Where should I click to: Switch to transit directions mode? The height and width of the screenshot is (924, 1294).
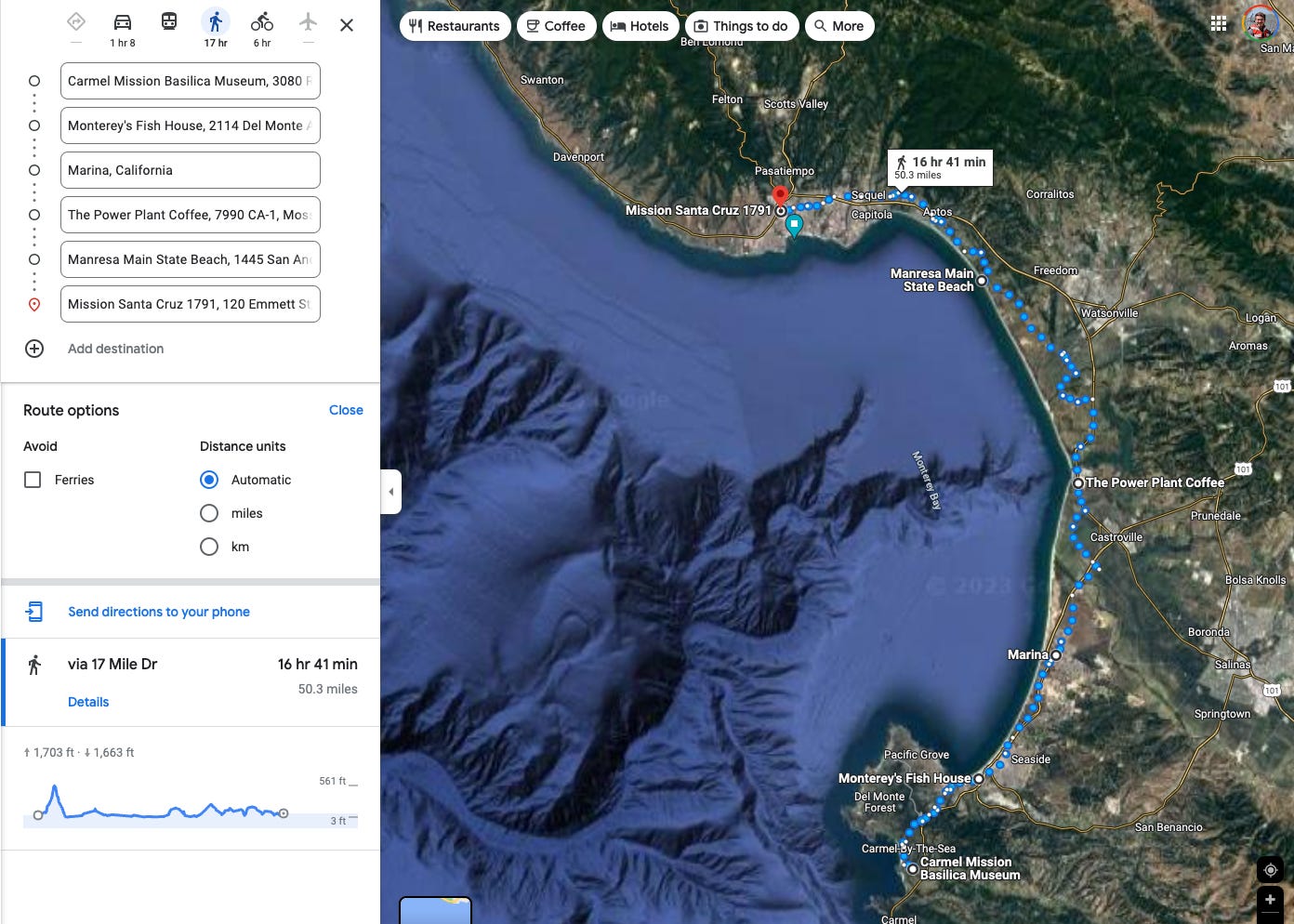click(x=169, y=22)
